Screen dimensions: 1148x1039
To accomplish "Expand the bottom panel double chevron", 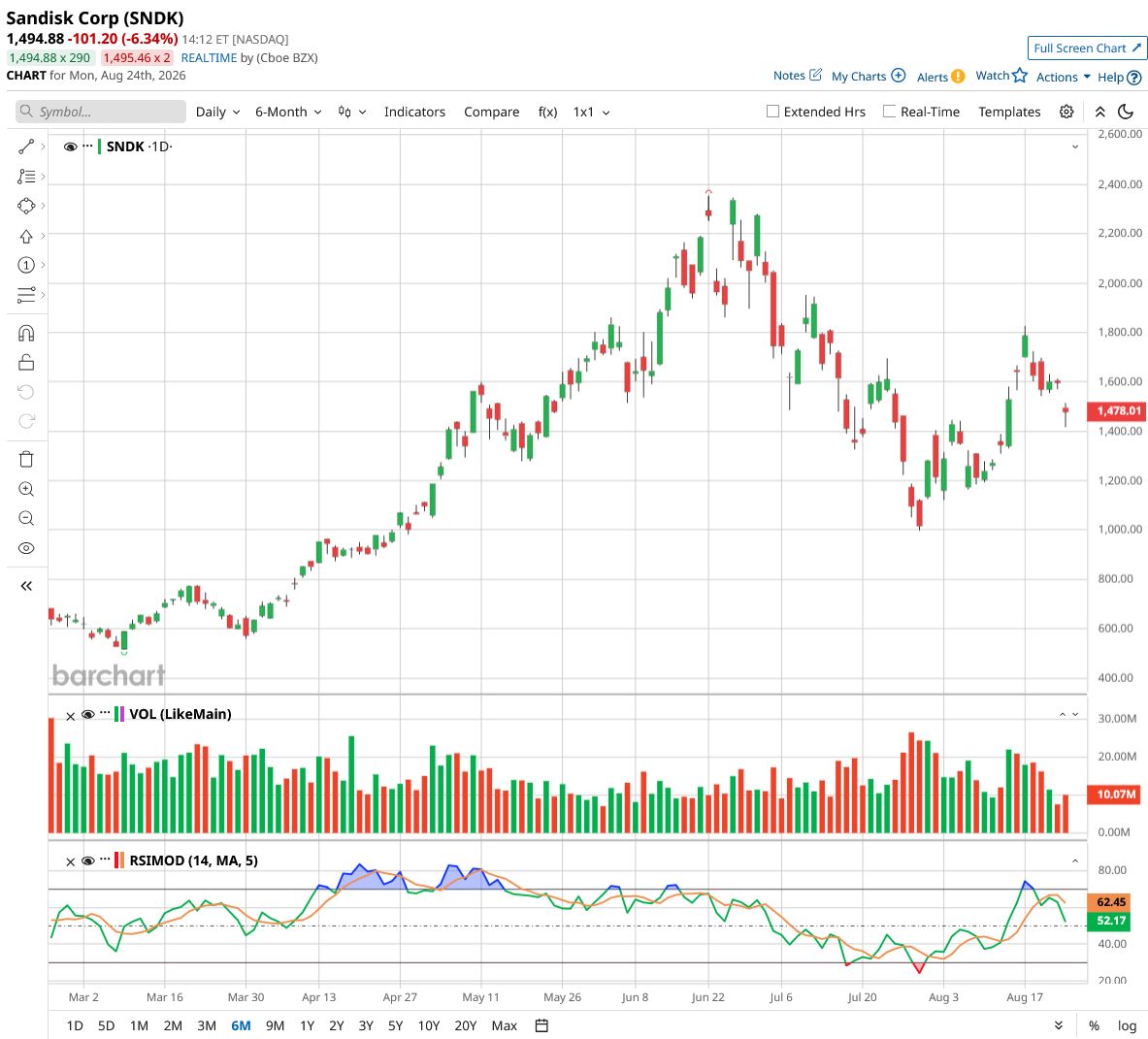I will 1059,1025.
